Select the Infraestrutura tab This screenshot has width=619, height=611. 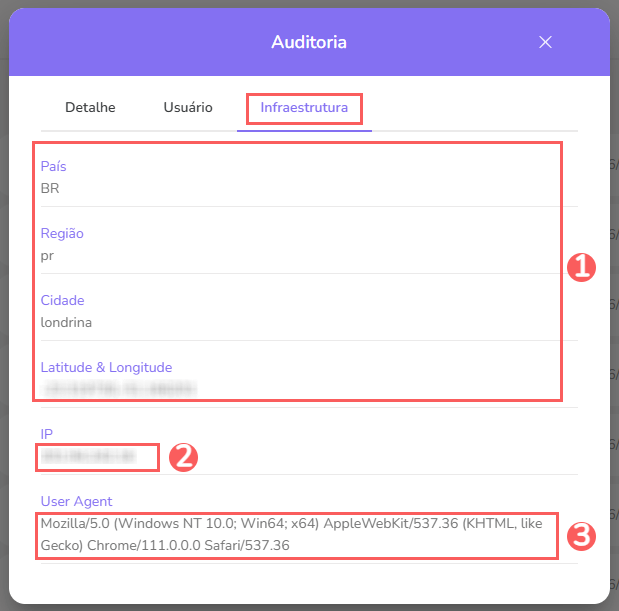tap(304, 107)
